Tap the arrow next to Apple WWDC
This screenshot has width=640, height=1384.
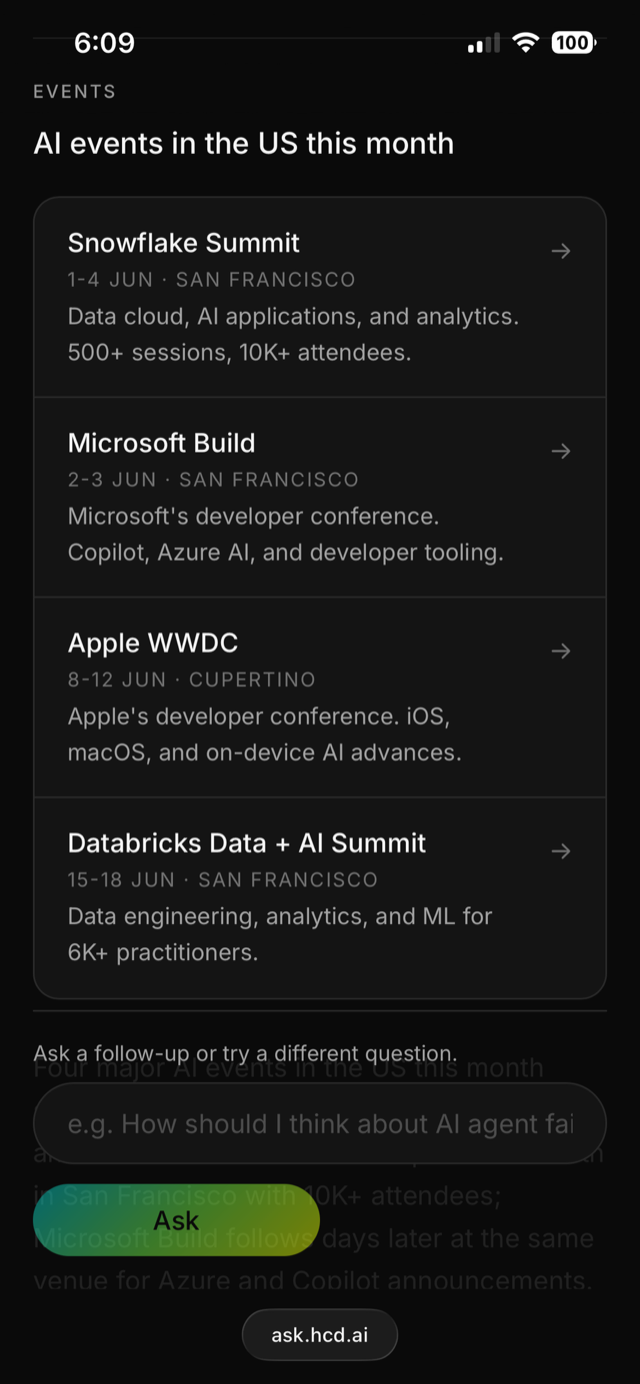coord(561,651)
